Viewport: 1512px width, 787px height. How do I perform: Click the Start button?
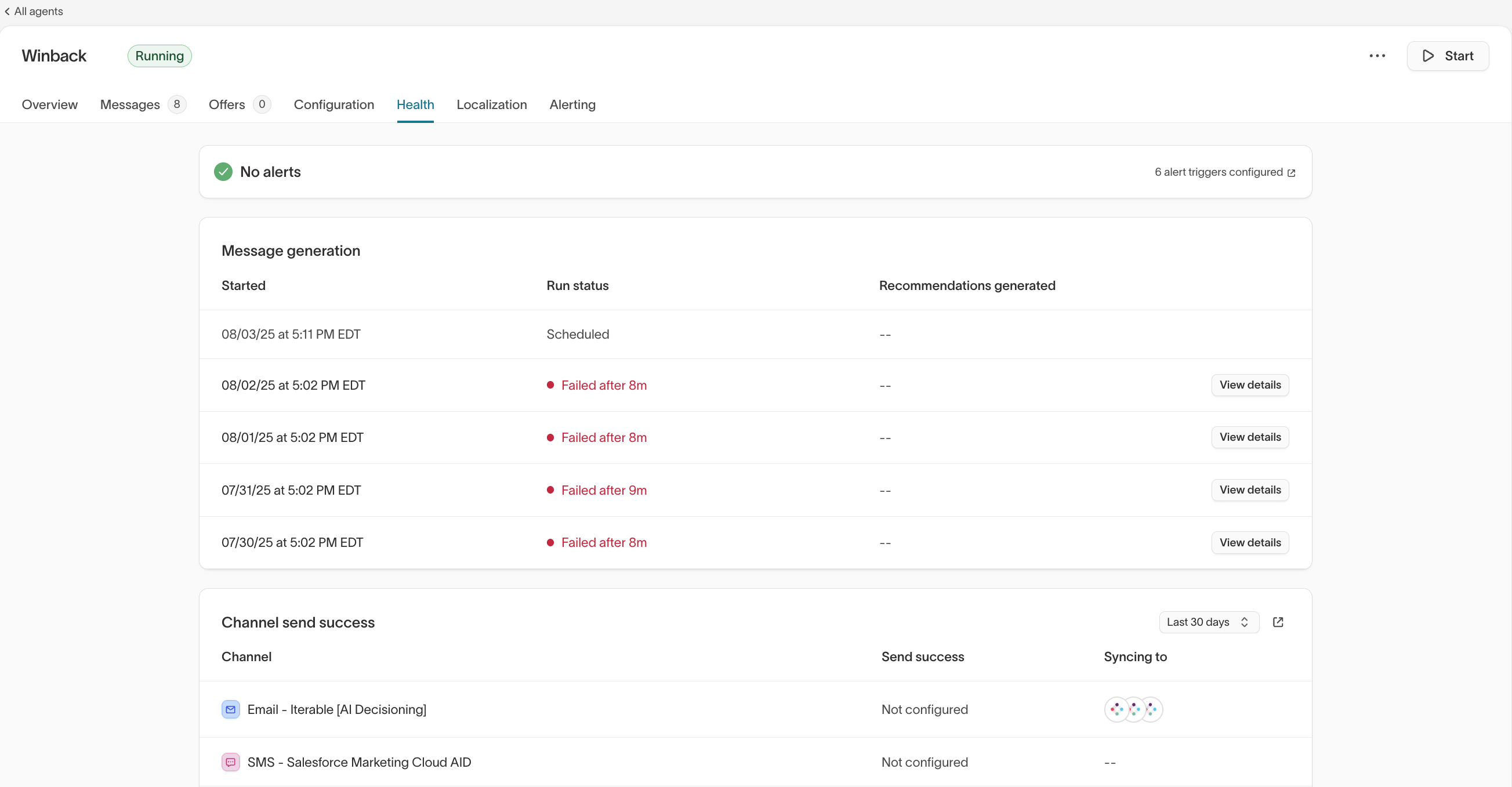[1448, 56]
